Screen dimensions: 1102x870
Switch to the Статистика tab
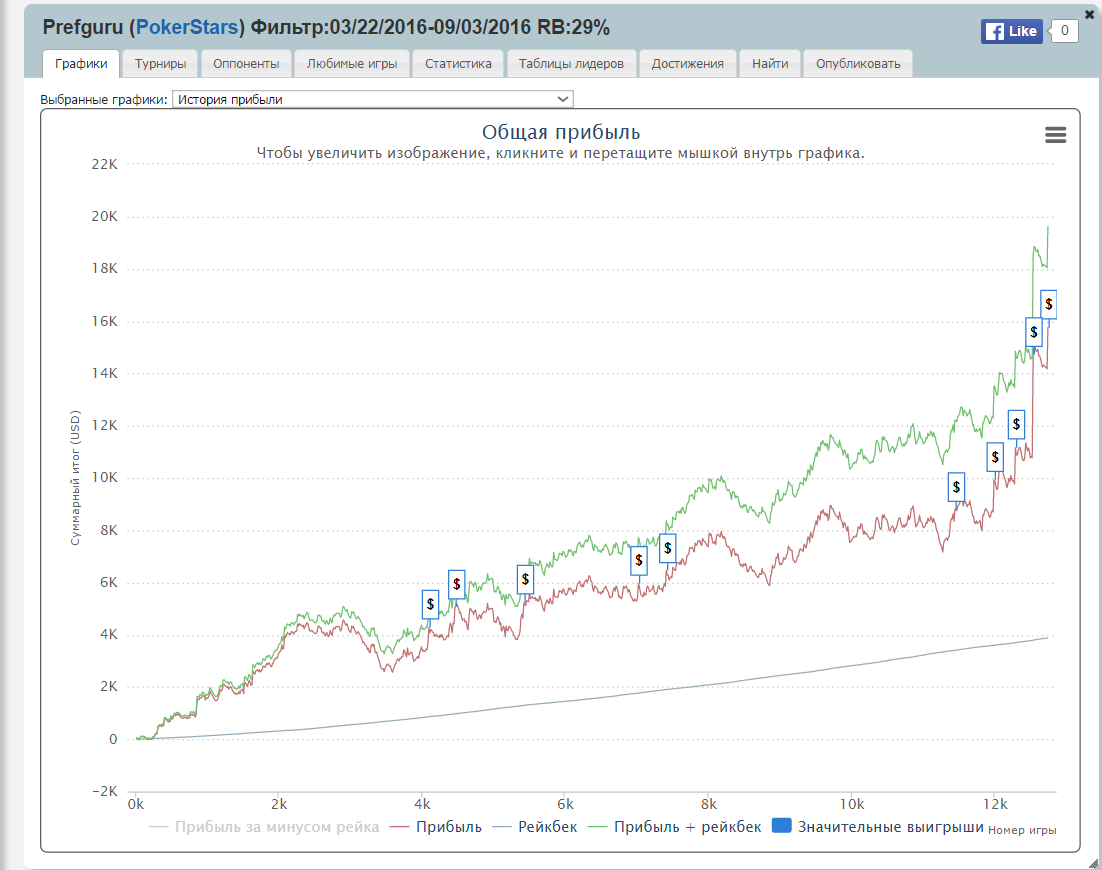click(x=458, y=63)
